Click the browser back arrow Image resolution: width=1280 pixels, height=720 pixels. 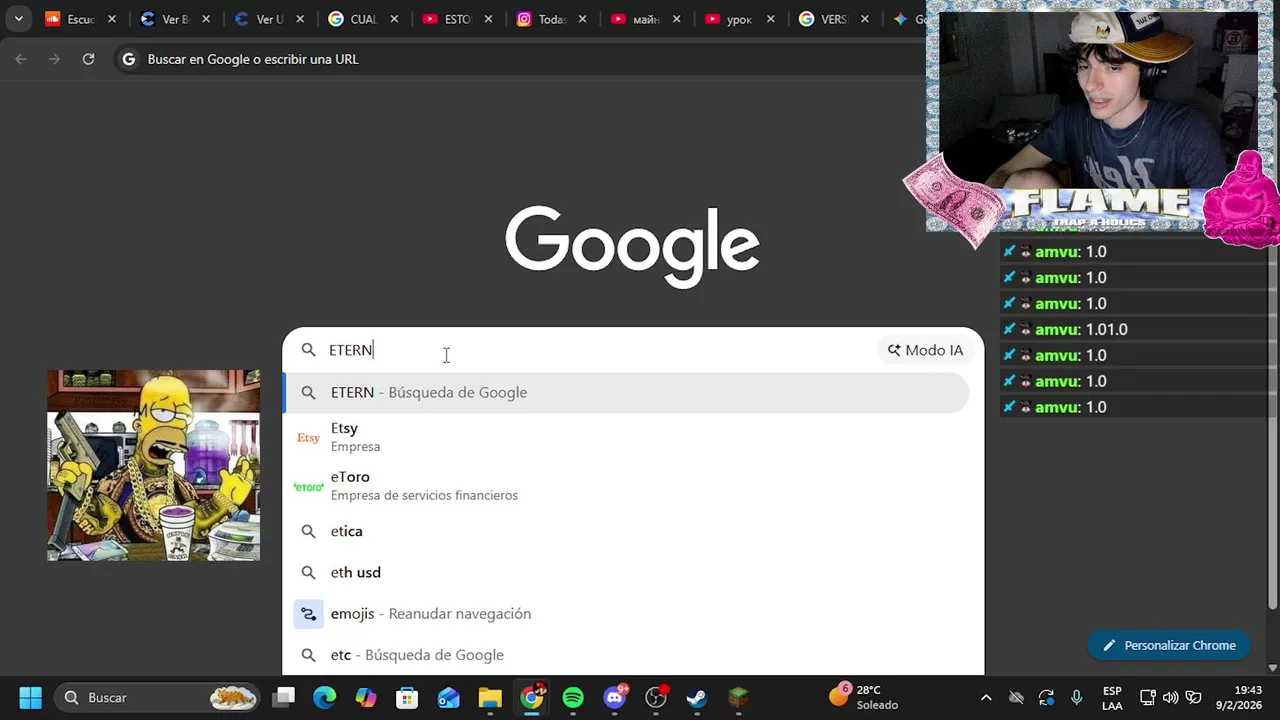click(21, 59)
